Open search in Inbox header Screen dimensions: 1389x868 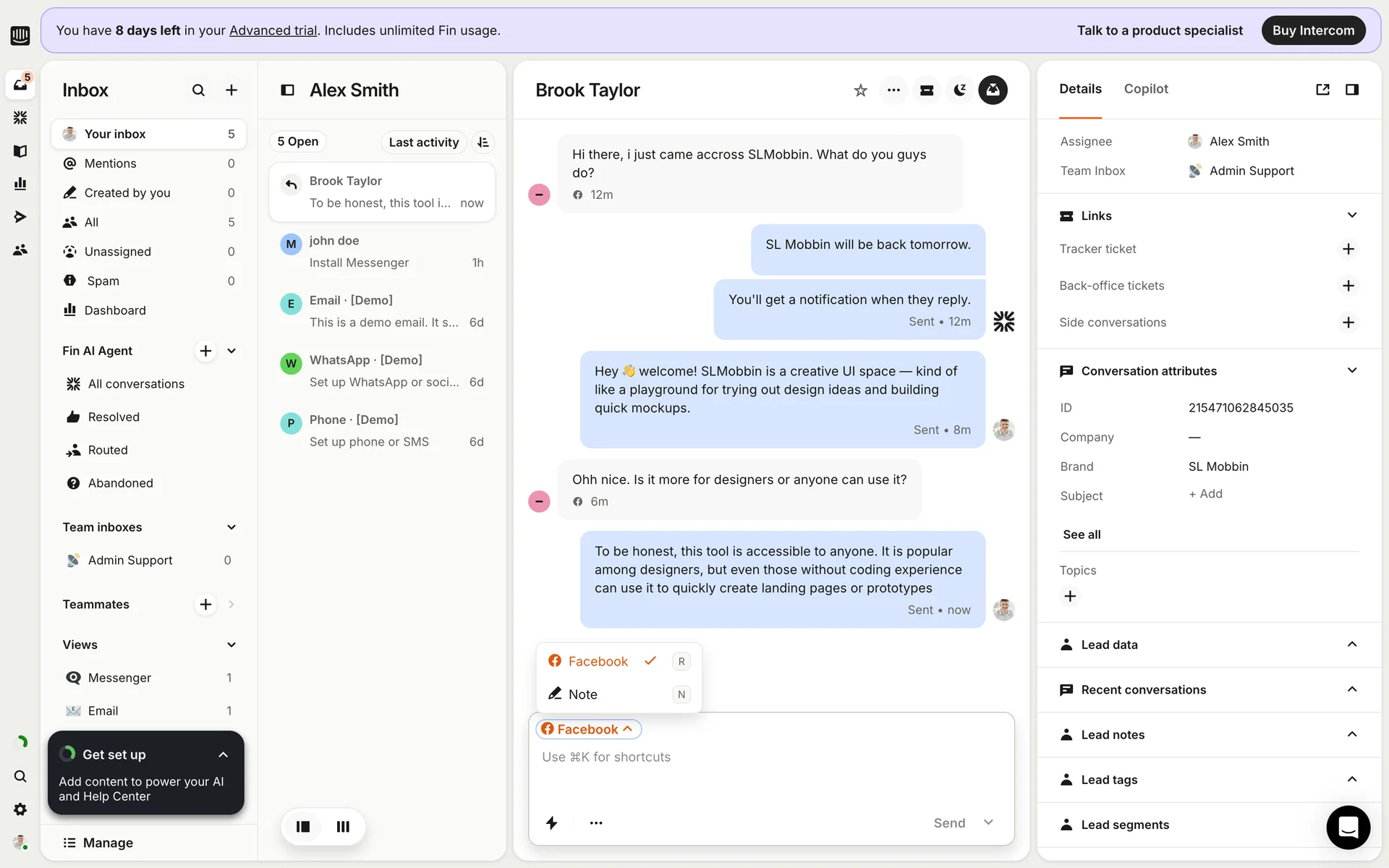tap(198, 90)
